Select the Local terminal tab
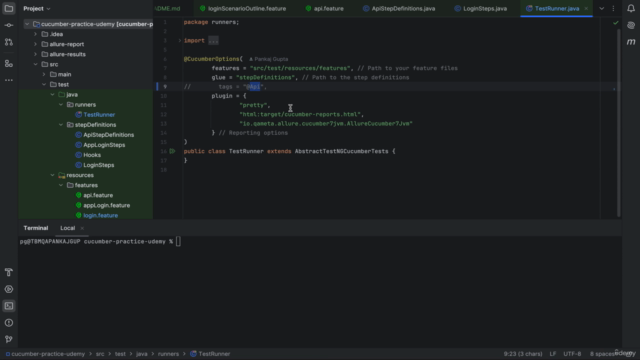The height and width of the screenshot is (360, 640). point(68,228)
